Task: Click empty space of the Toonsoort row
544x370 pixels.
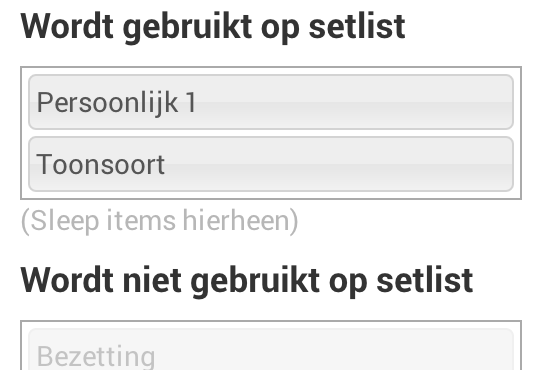Action: coord(340,164)
